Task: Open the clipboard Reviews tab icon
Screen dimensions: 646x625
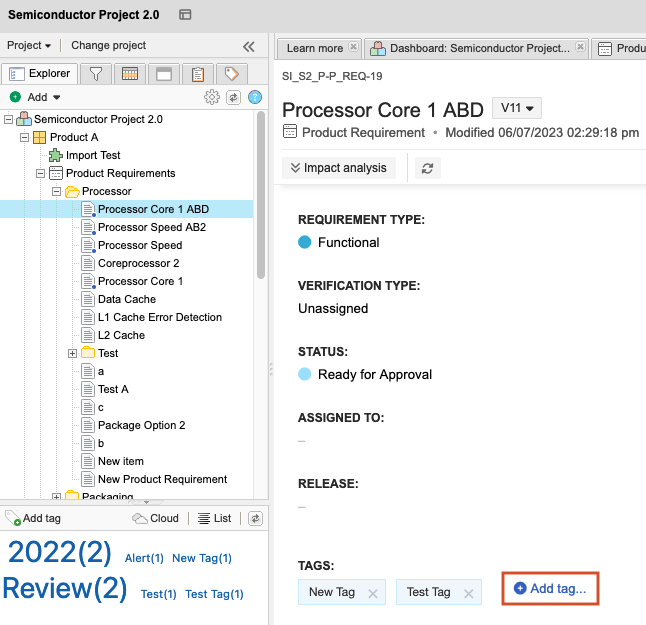Action: pos(198,74)
